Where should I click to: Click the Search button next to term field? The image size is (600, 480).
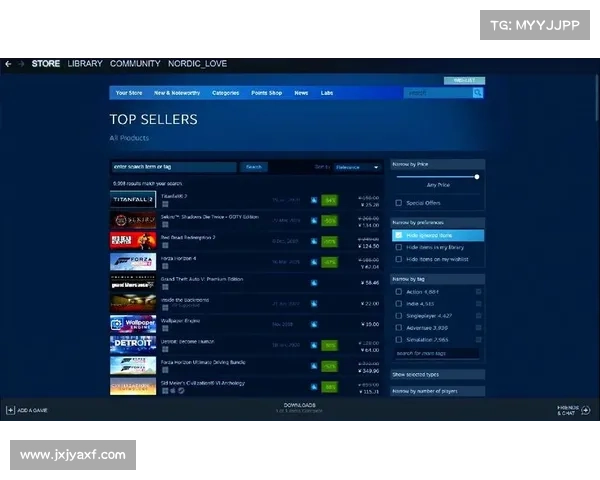pos(254,167)
